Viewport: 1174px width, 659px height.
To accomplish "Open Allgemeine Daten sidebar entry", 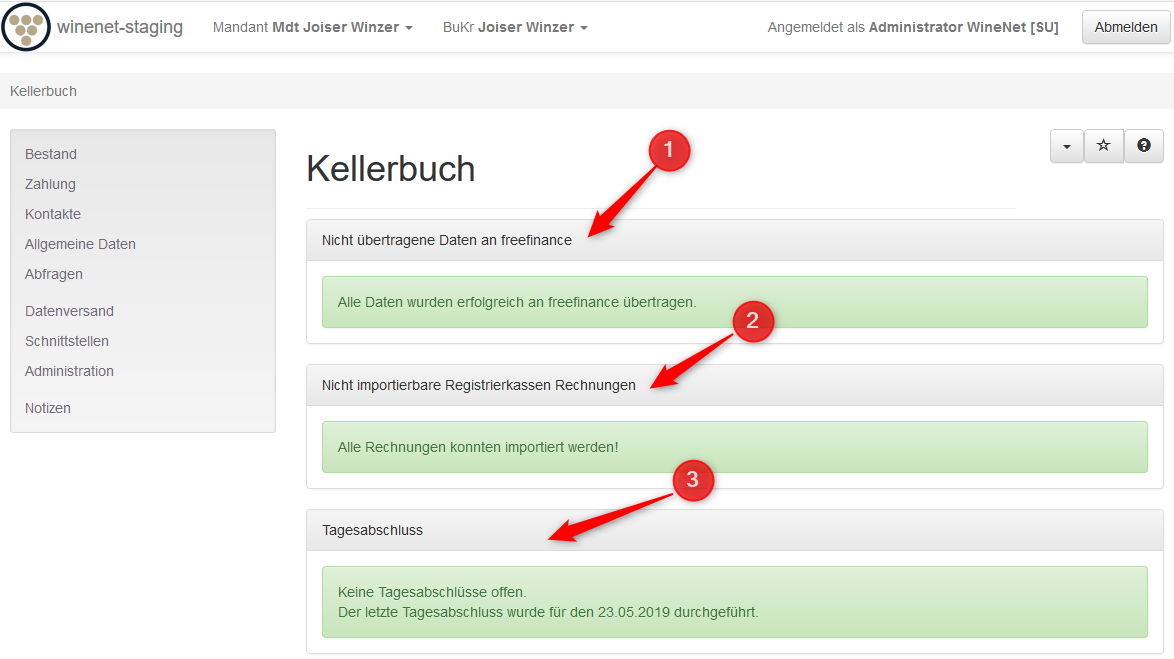I will pyautogui.click(x=80, y=244).
